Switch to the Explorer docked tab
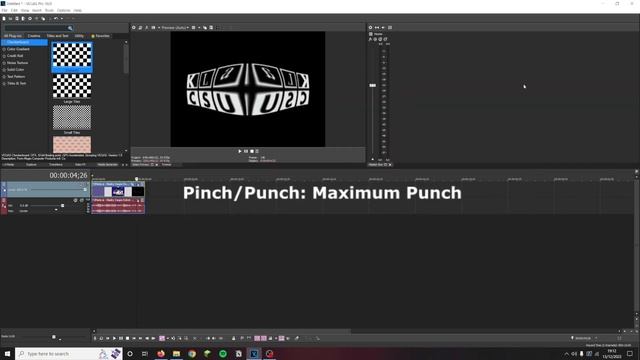 point(31,165)
